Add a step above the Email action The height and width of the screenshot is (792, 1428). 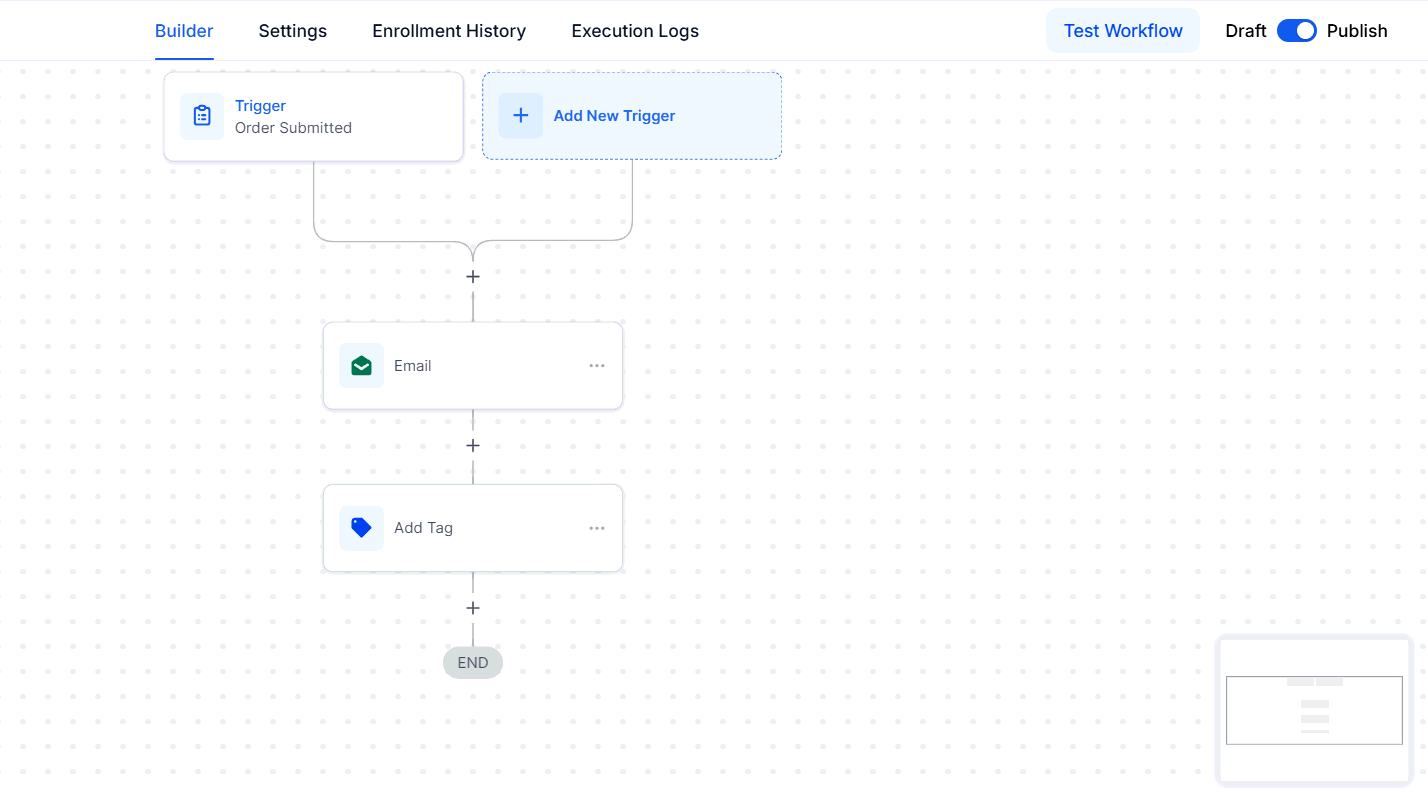473,276
